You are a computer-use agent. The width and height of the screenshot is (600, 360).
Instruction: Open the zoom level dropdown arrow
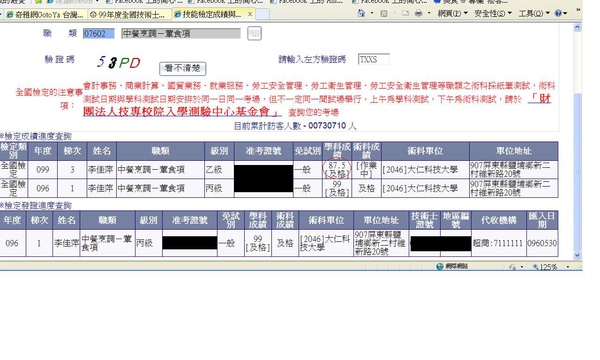tap(568, 267)
